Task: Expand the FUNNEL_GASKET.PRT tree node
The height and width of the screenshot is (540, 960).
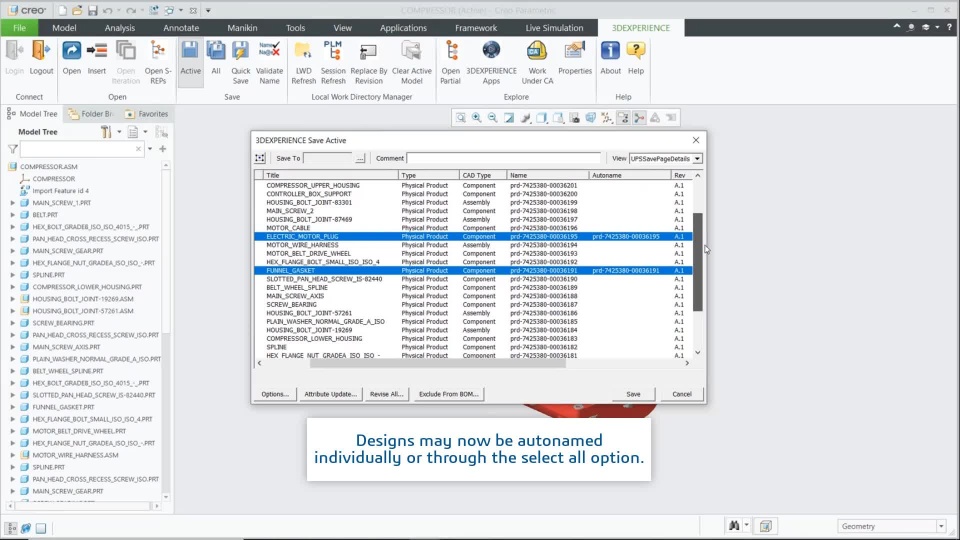Action: (x=12, y=407)
